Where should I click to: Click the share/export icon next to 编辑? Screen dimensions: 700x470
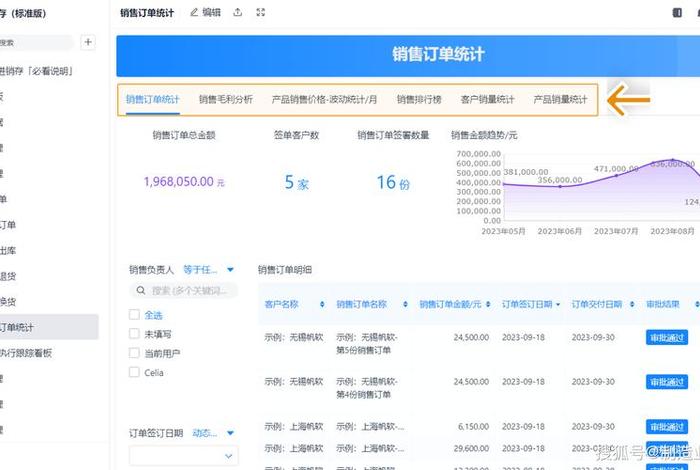point(238,12)
